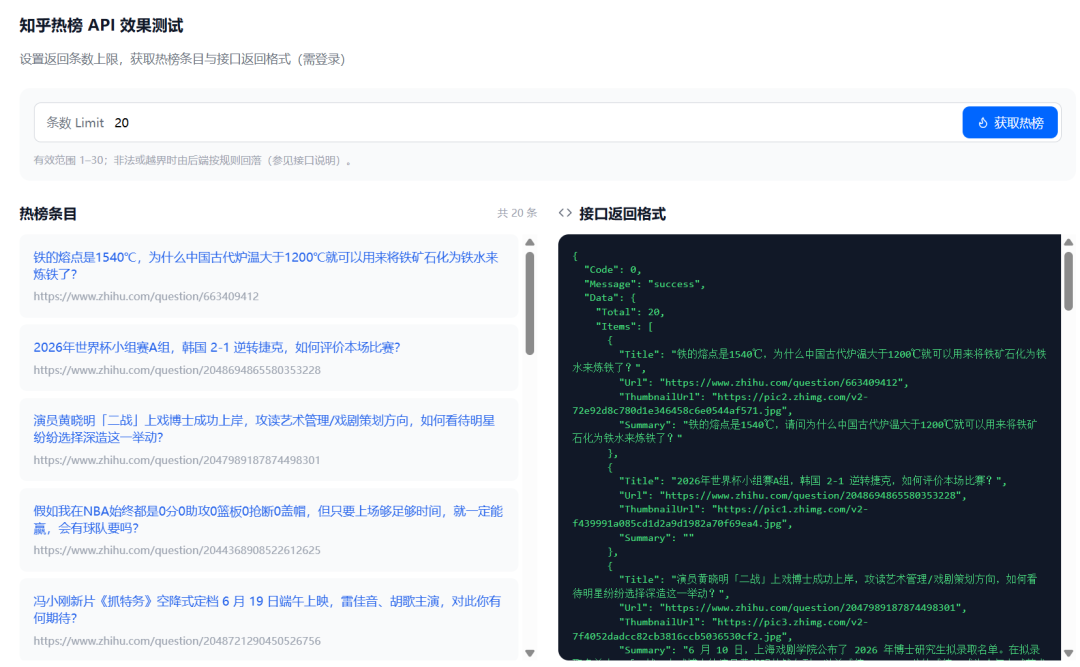This screenshot has width=1080, height=667.
Task: Click the JSON Url line ending 2047989187874498301
Action: [x=793, y=608]
